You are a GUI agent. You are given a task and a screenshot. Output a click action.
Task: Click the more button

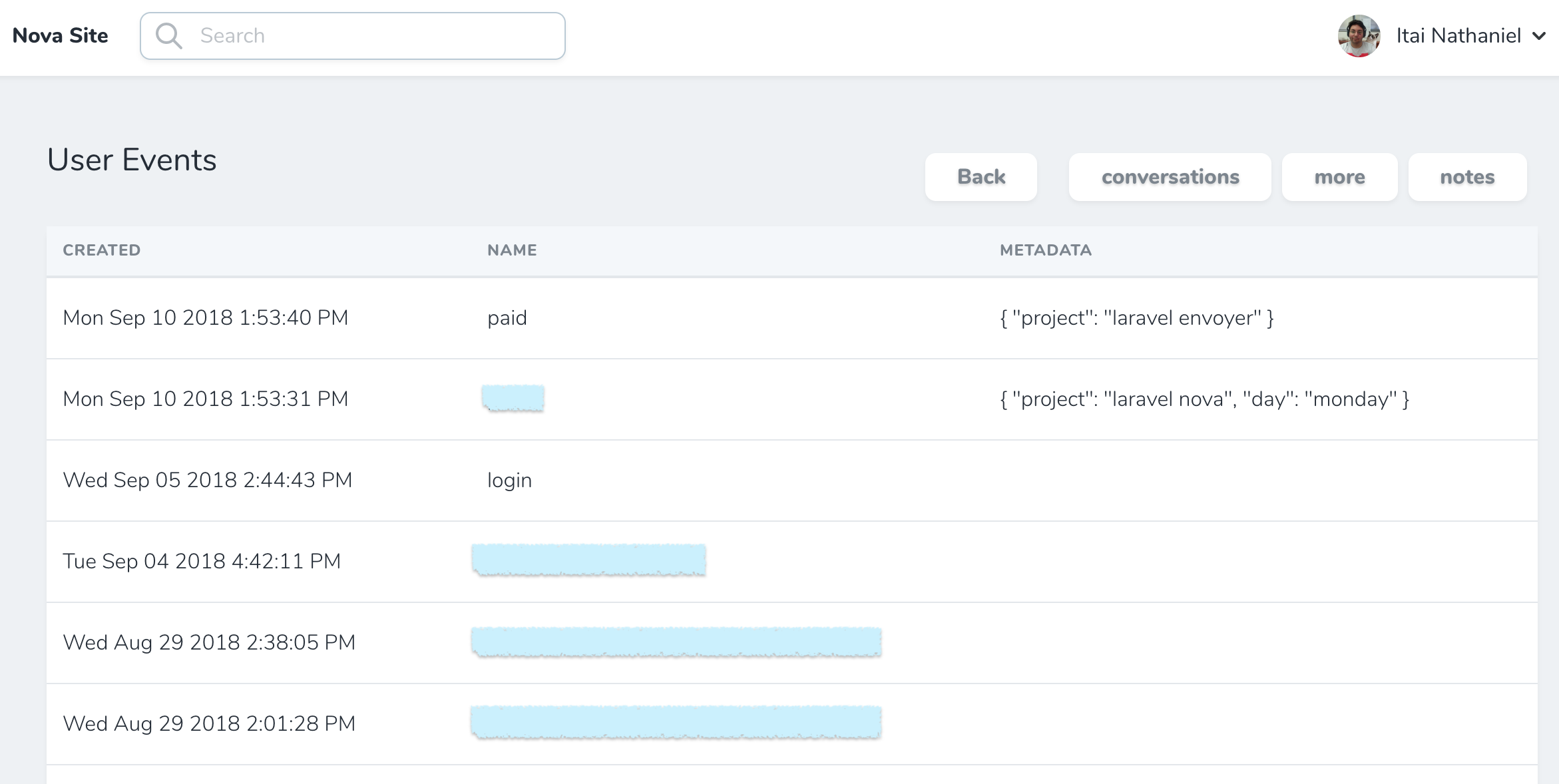pos(1339,177)
